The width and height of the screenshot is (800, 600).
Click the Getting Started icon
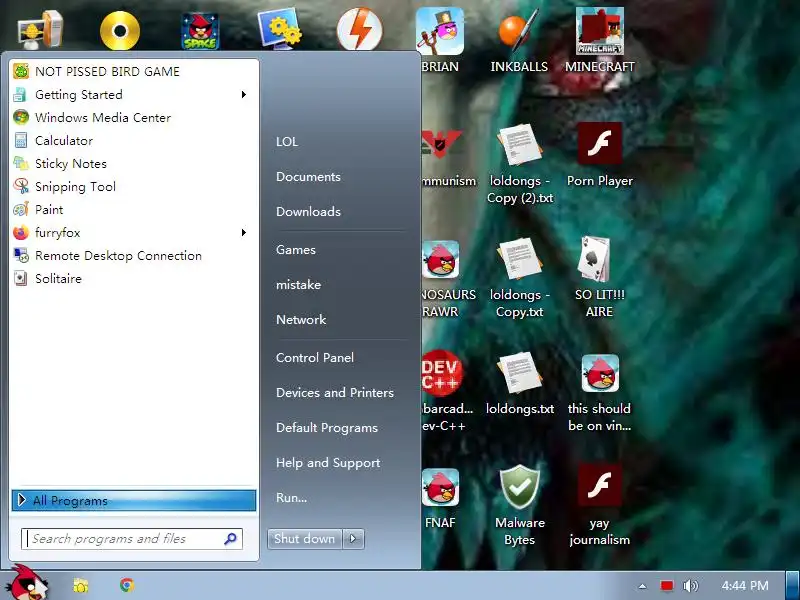tap(20, 94)
